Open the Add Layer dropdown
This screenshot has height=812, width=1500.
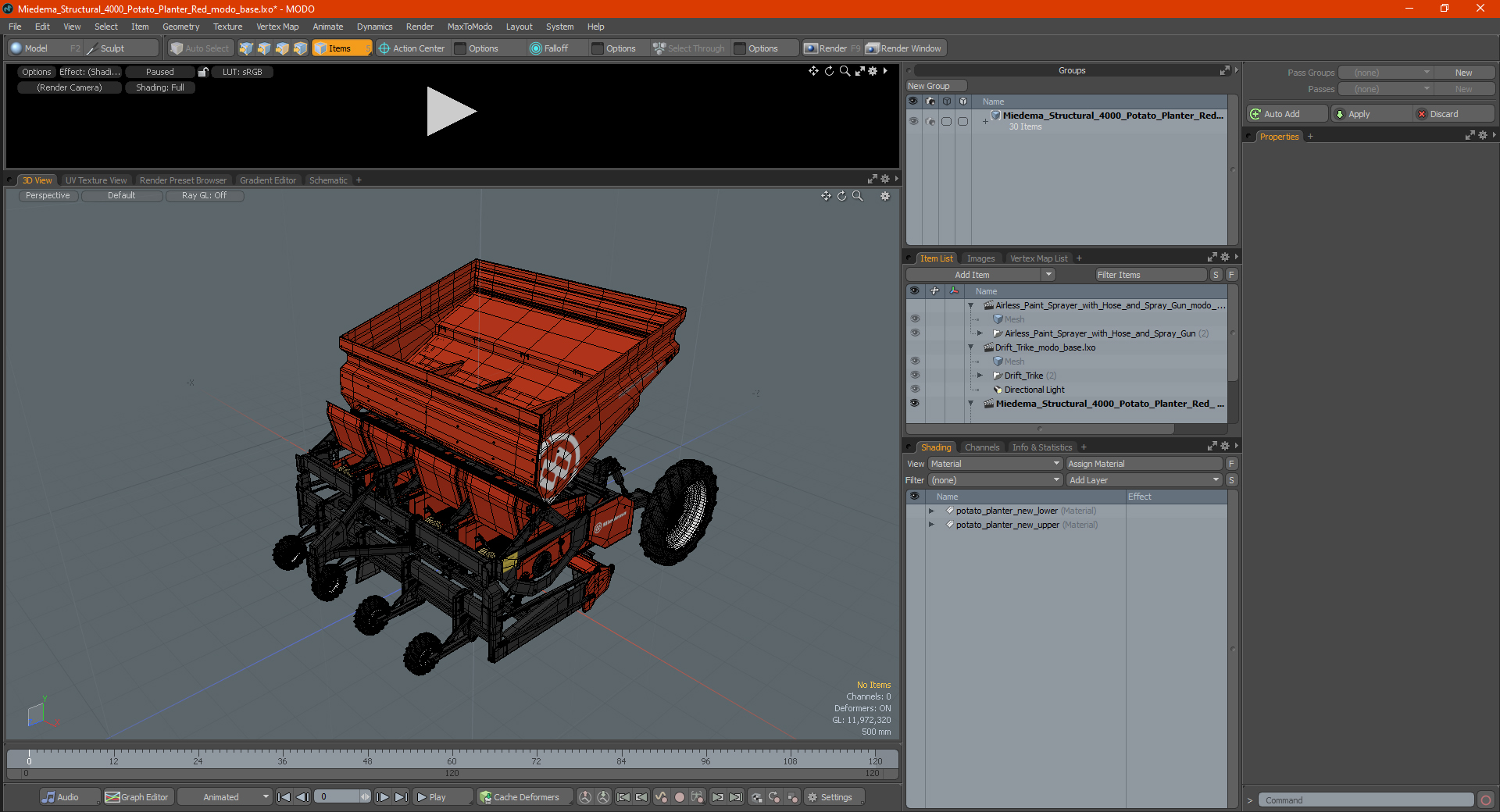1144,480
